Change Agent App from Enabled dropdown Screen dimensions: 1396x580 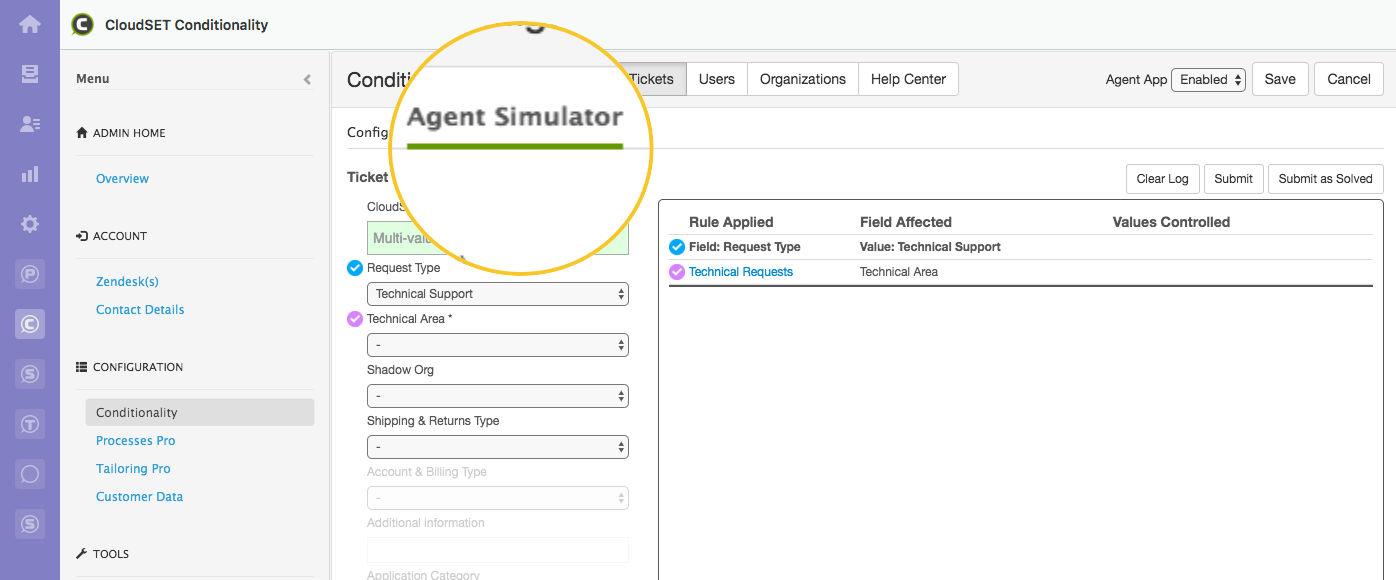click(1208, 79)
